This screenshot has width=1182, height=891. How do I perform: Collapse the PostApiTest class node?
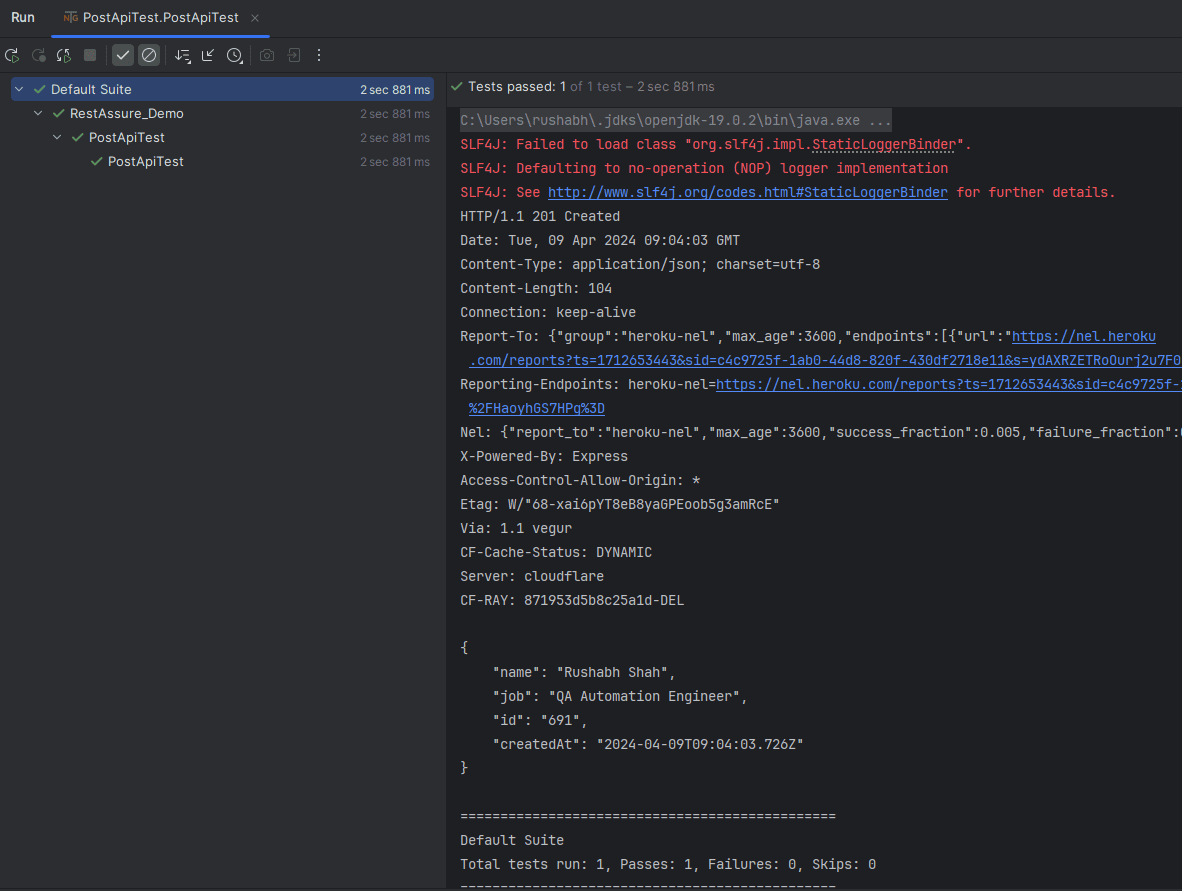click(x=57, y=138)
